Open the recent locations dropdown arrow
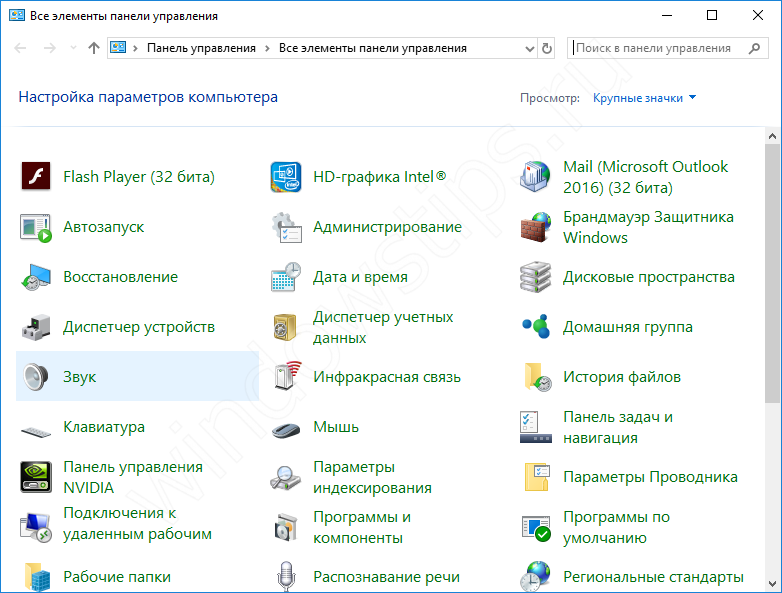This screenshot has width=782, height=593. (x=73, y=48)
